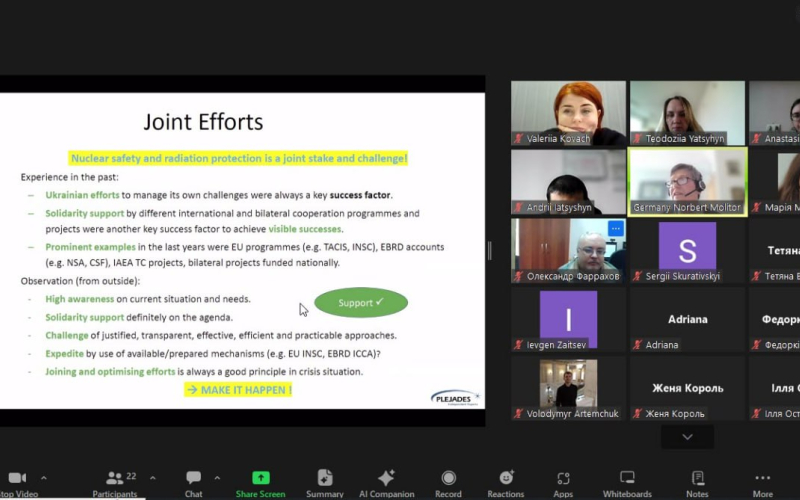Click 'Ukrainian efforts' green text

(82, 195)
